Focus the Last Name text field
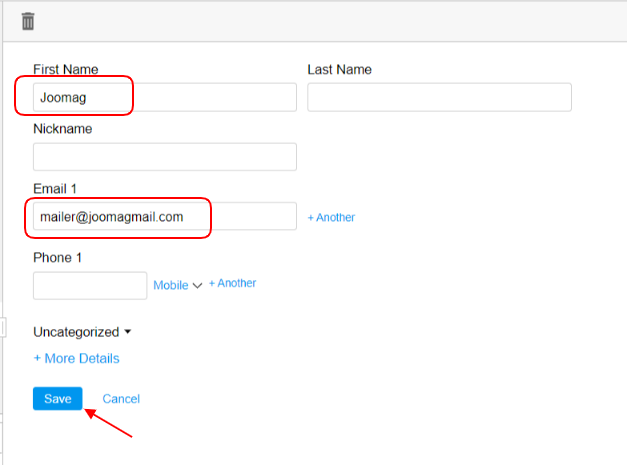Viewport: 627px width, 465px height. pyautogui.click(x=439, y=97)
